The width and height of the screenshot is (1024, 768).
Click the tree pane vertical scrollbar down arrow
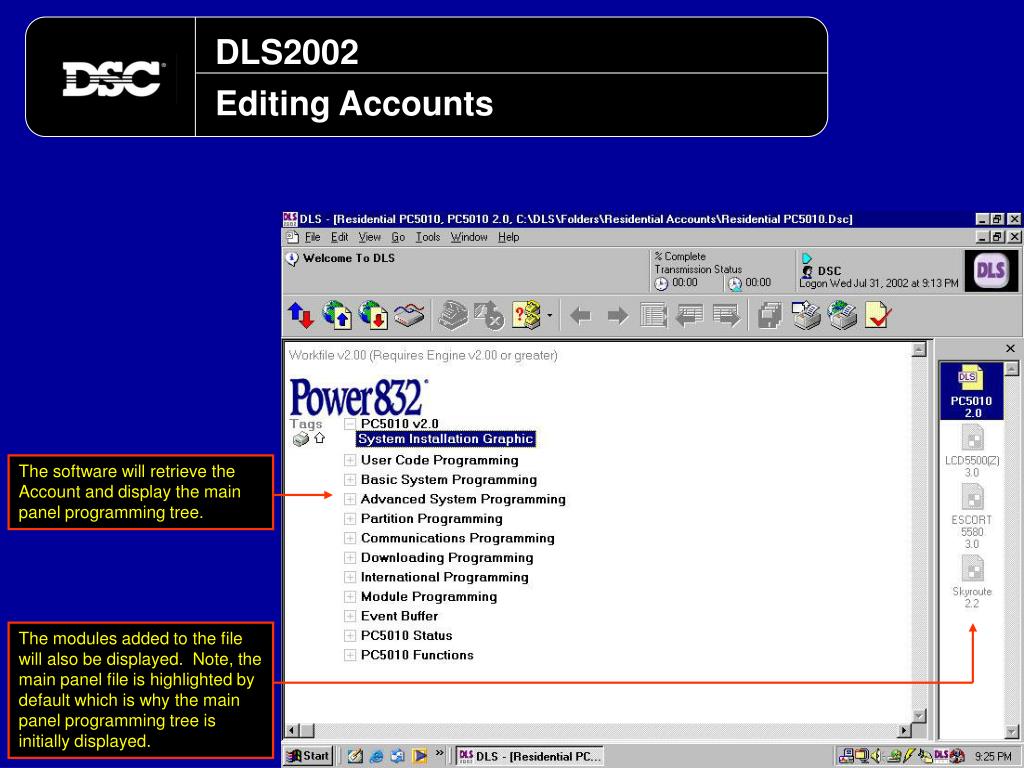919,716
